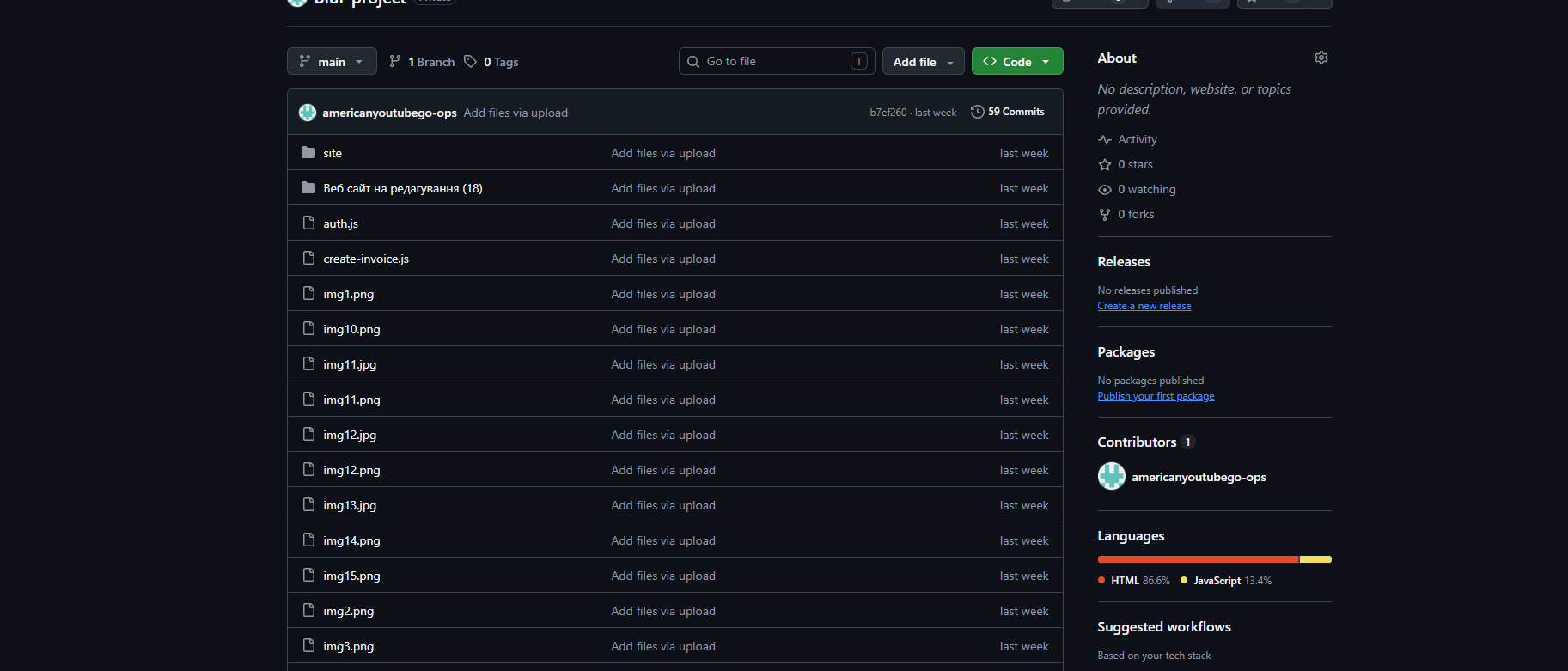Image resolution: width=1568 pixels, height=671 pixels.
Task: Click the file icon next to img13.jpg
Action: point(308,504)
